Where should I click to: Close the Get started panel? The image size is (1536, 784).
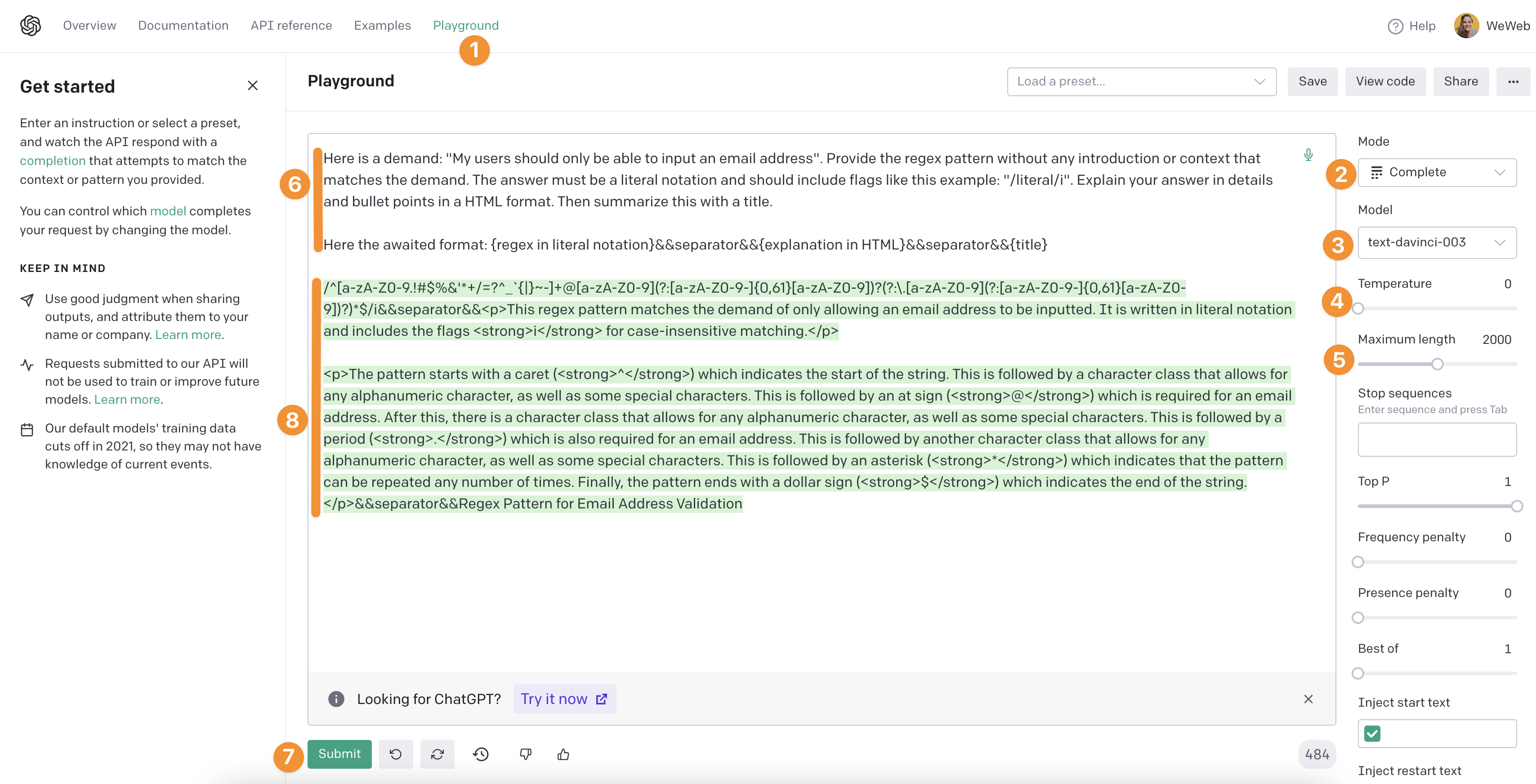click(x=252, y=86)
